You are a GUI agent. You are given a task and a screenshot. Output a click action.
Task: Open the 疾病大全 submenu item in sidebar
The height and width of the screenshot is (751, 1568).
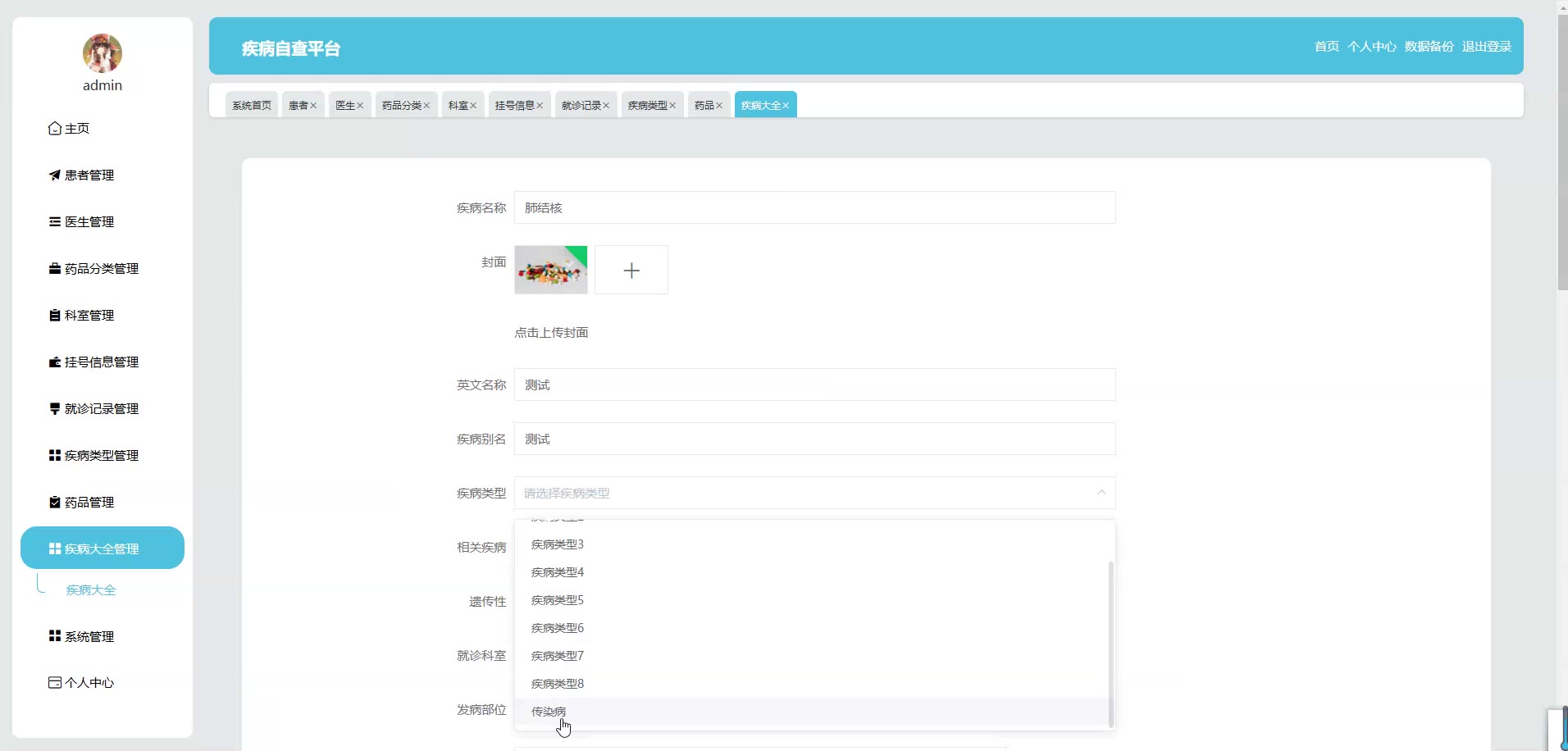(91, 590)
